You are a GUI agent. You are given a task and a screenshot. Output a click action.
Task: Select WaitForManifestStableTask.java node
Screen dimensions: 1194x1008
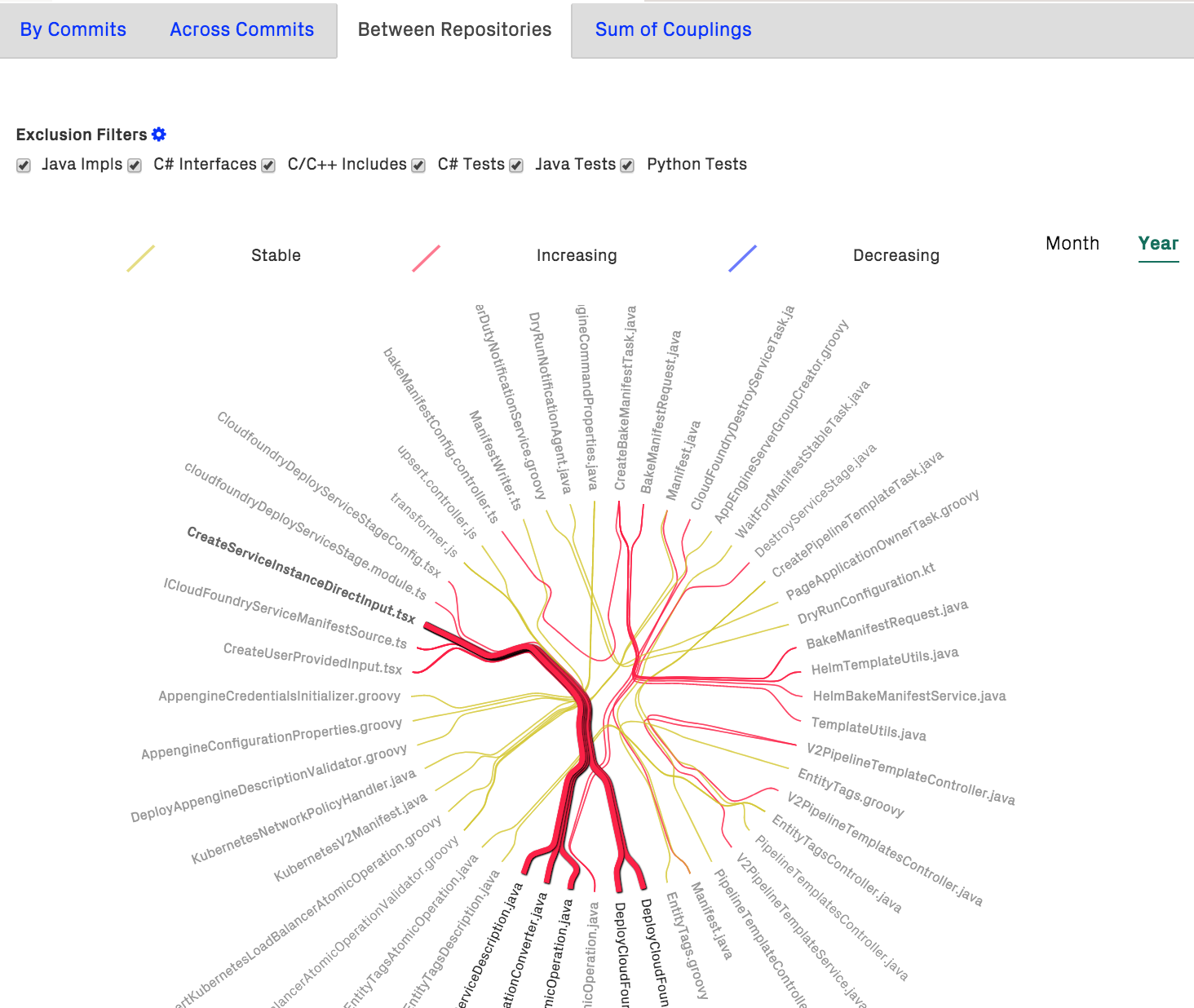pyautogui.click(x=803, y=459)
